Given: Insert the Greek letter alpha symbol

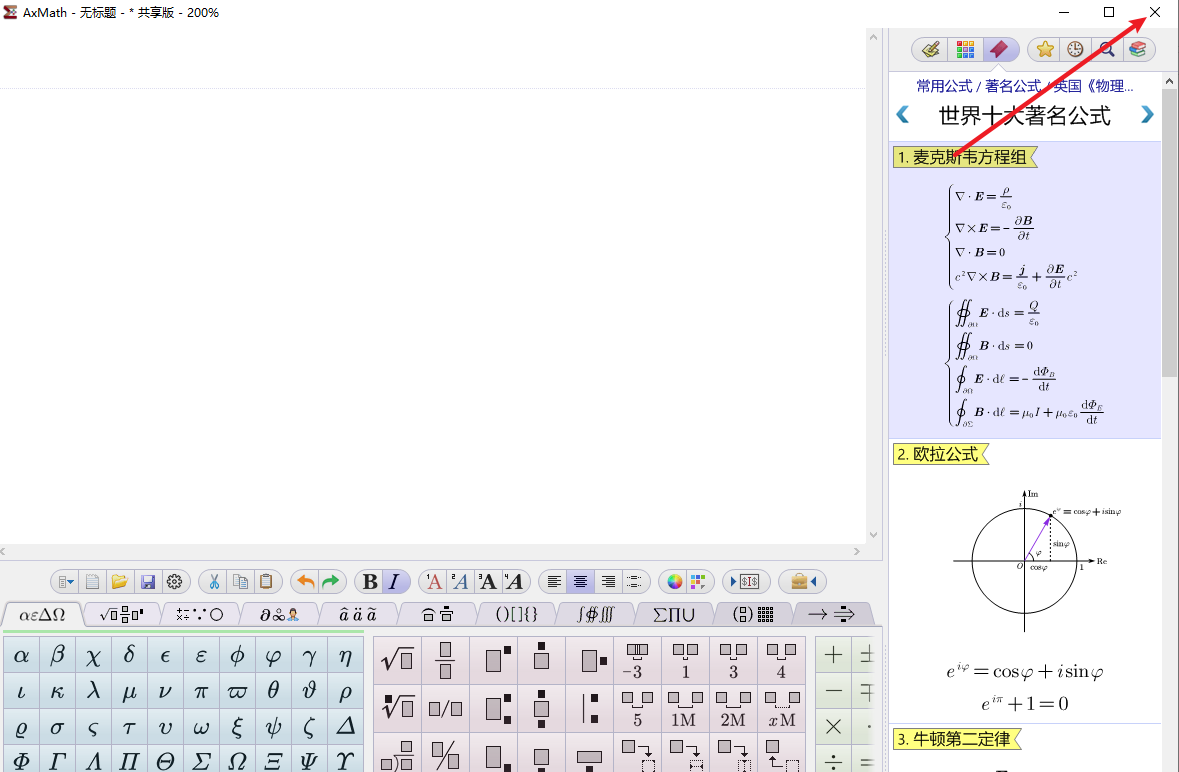Looking at the screenshot, I should click(x=21, y=656).
